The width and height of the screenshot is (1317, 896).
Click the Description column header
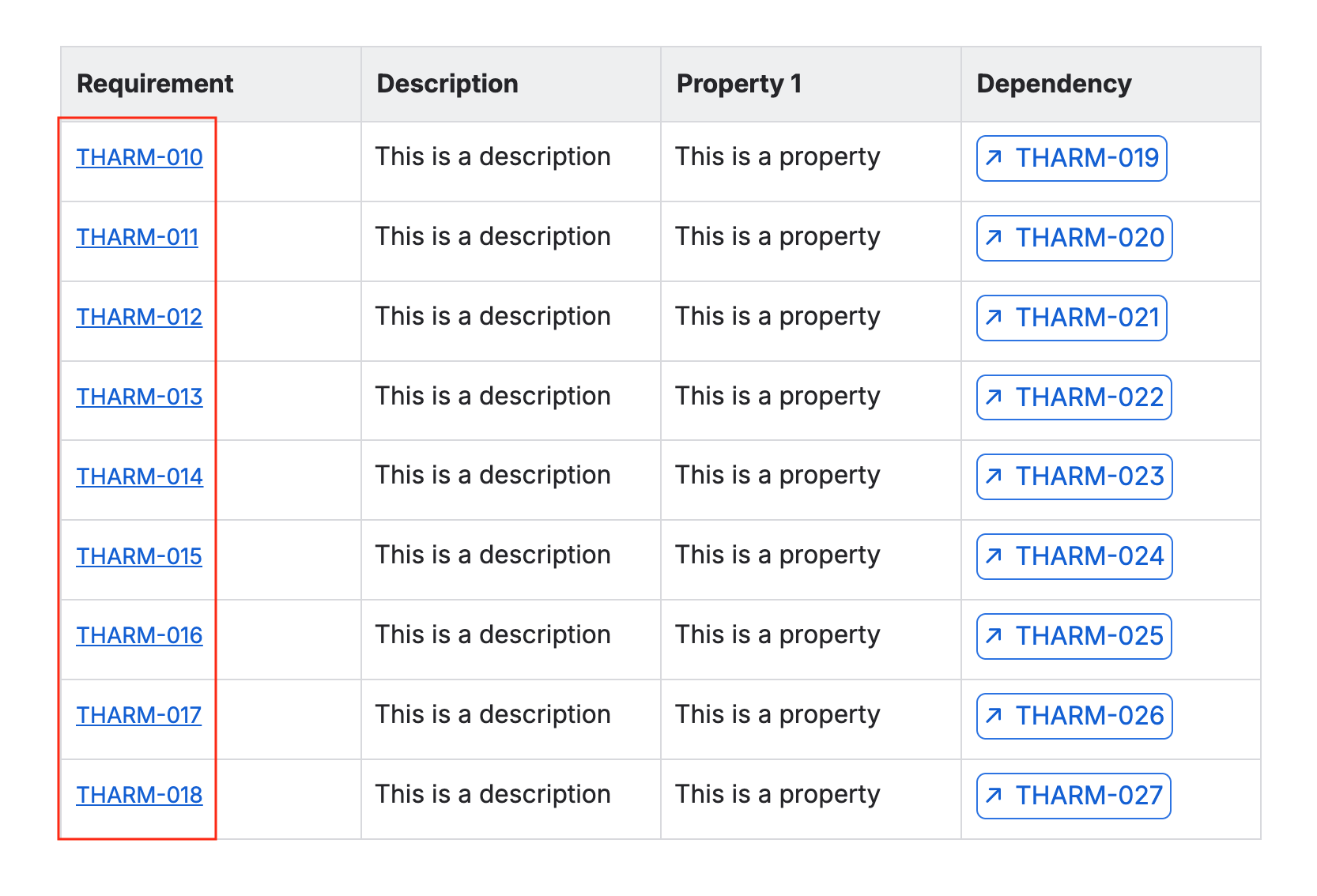coord(447,84)
